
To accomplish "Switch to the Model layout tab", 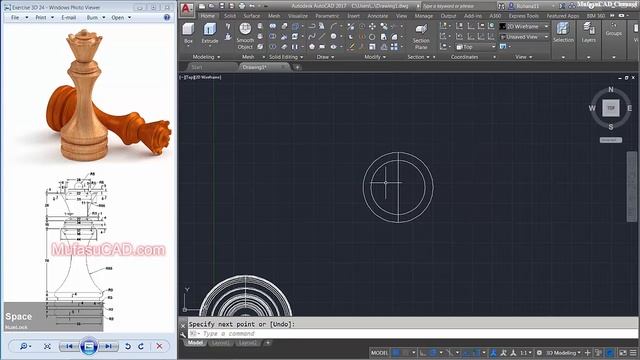I will pos(195,343).
